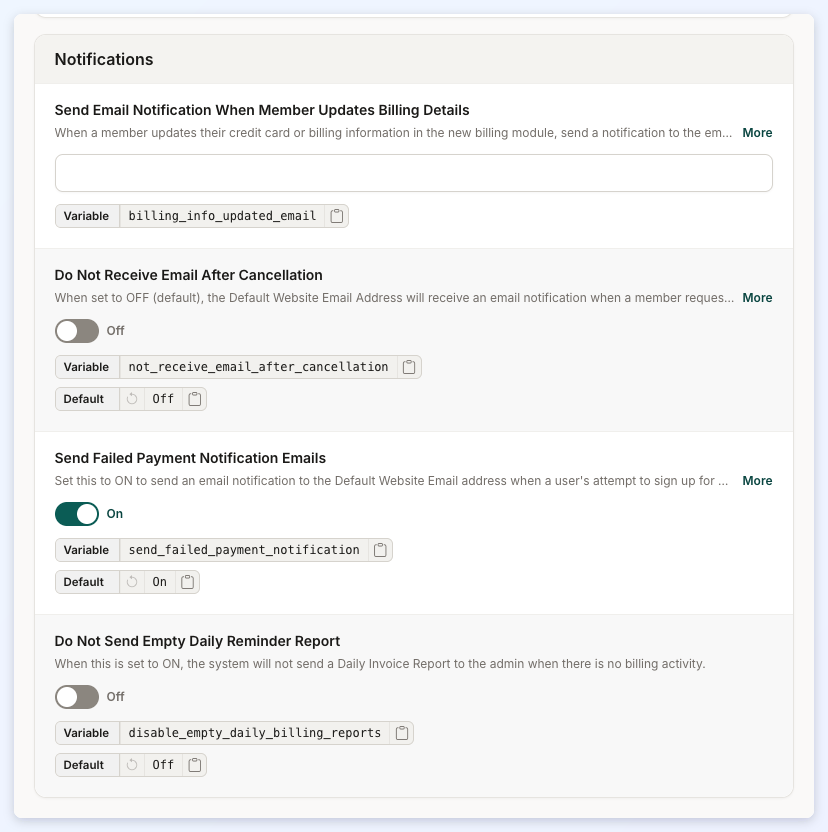Click the not_receive_email_after_cancellation variable text
Image resolution: width=828 pixels, height=832 pixels.
point(258,367)
